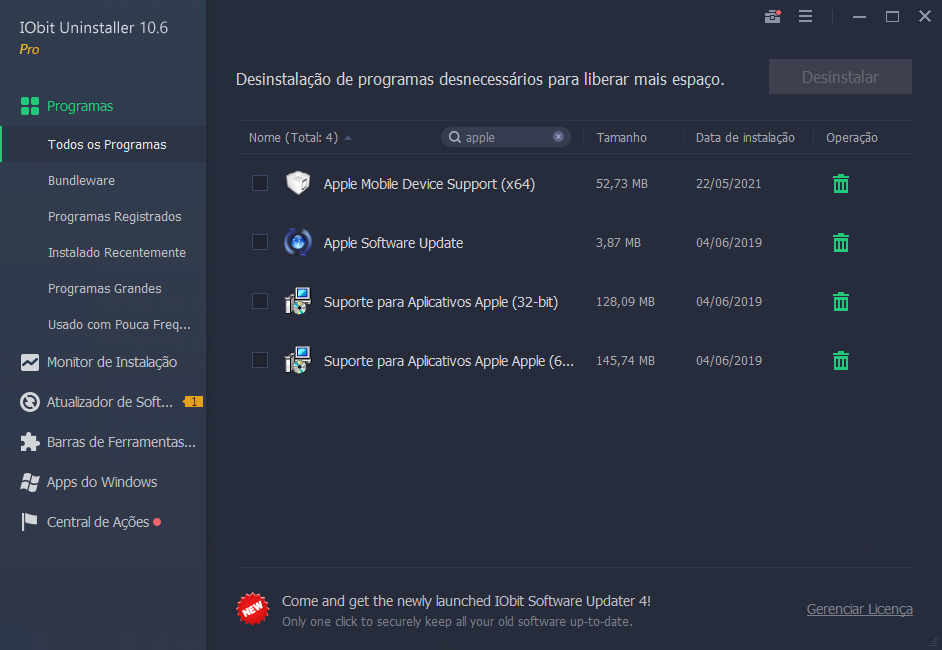Click the Monitor de Instalação chart icon
Screen dimensions: 942x650
point(29,362)
